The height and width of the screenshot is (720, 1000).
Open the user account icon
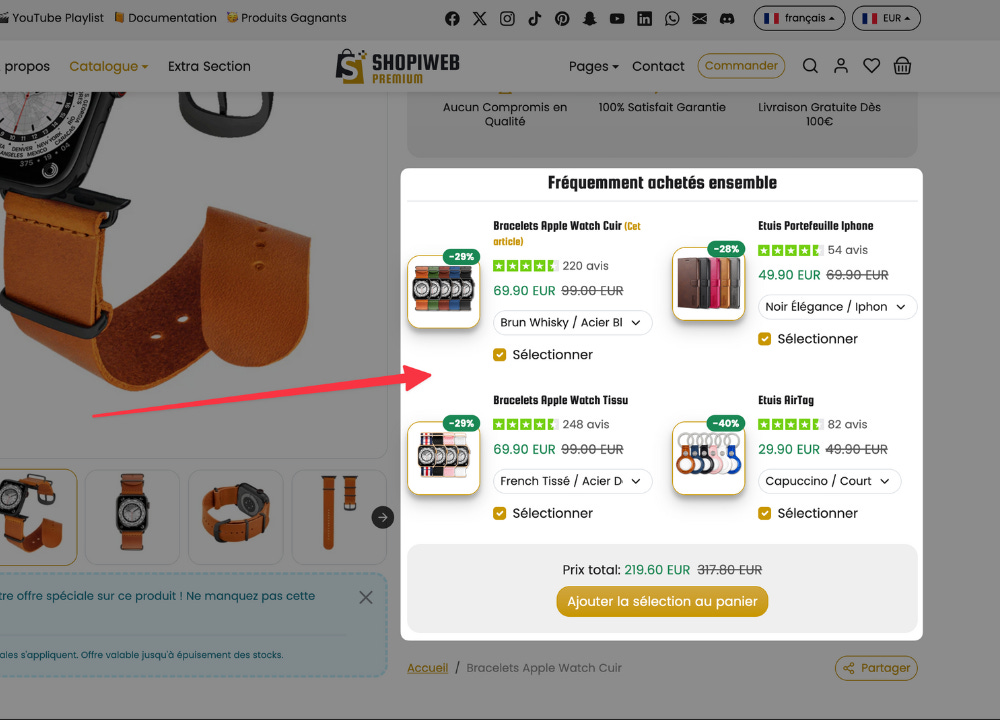pos(841,66)
